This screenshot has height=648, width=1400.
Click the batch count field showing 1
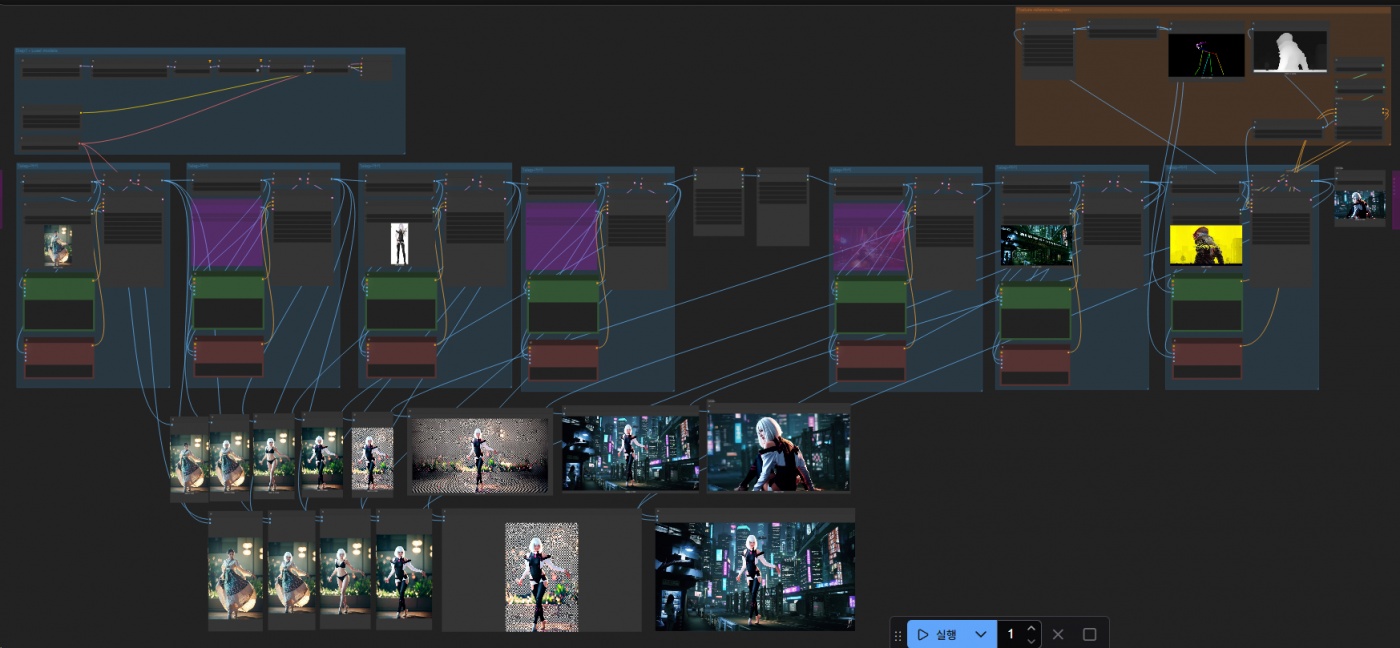1011,634
